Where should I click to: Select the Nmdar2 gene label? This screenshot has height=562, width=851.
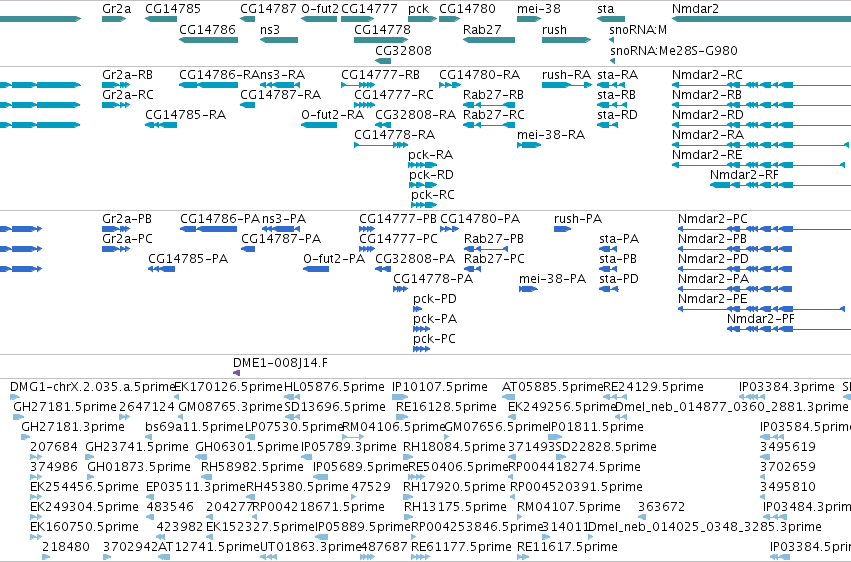click(695, 9)
